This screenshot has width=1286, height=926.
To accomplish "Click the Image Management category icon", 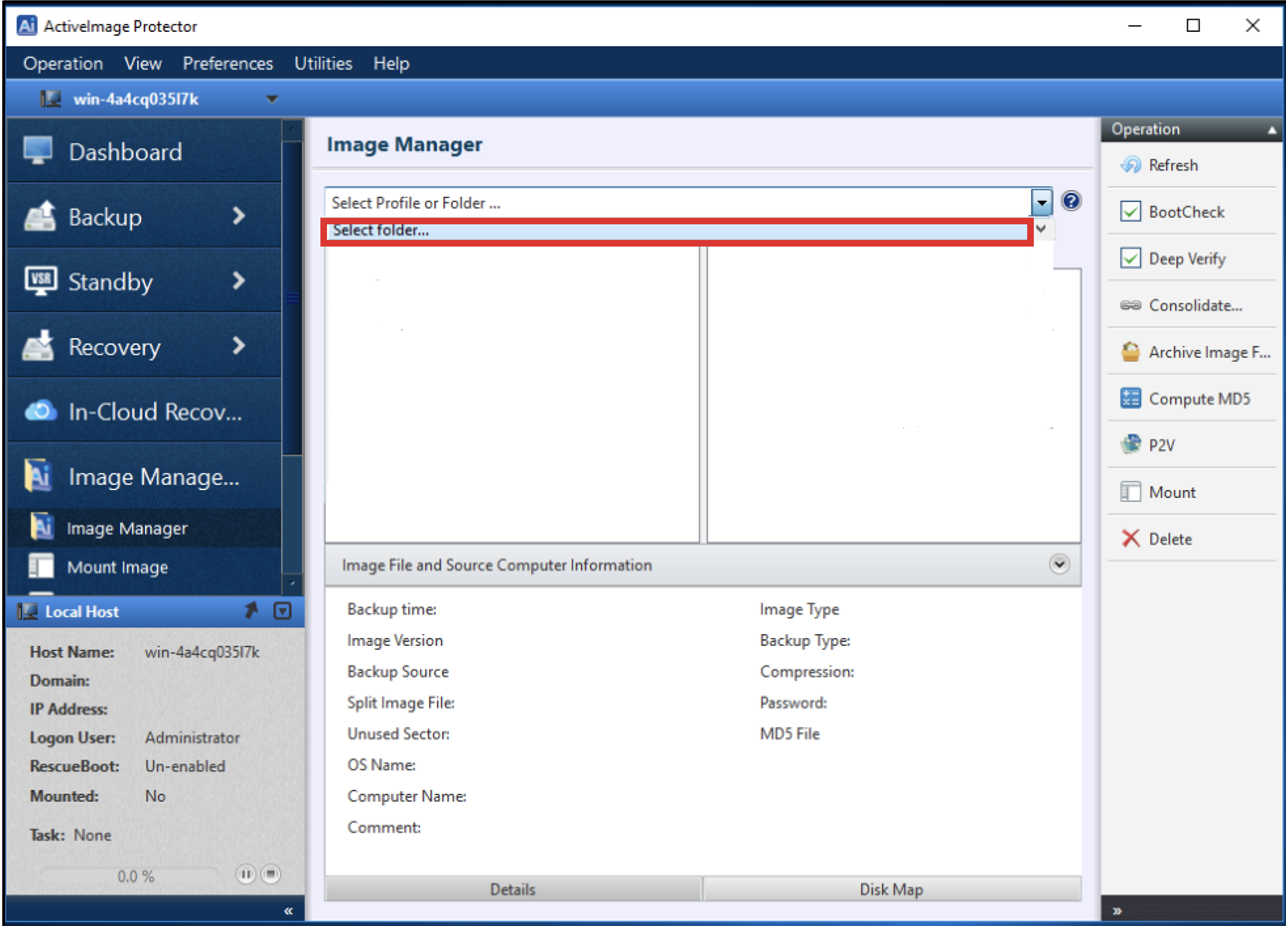I will (39, 477).
